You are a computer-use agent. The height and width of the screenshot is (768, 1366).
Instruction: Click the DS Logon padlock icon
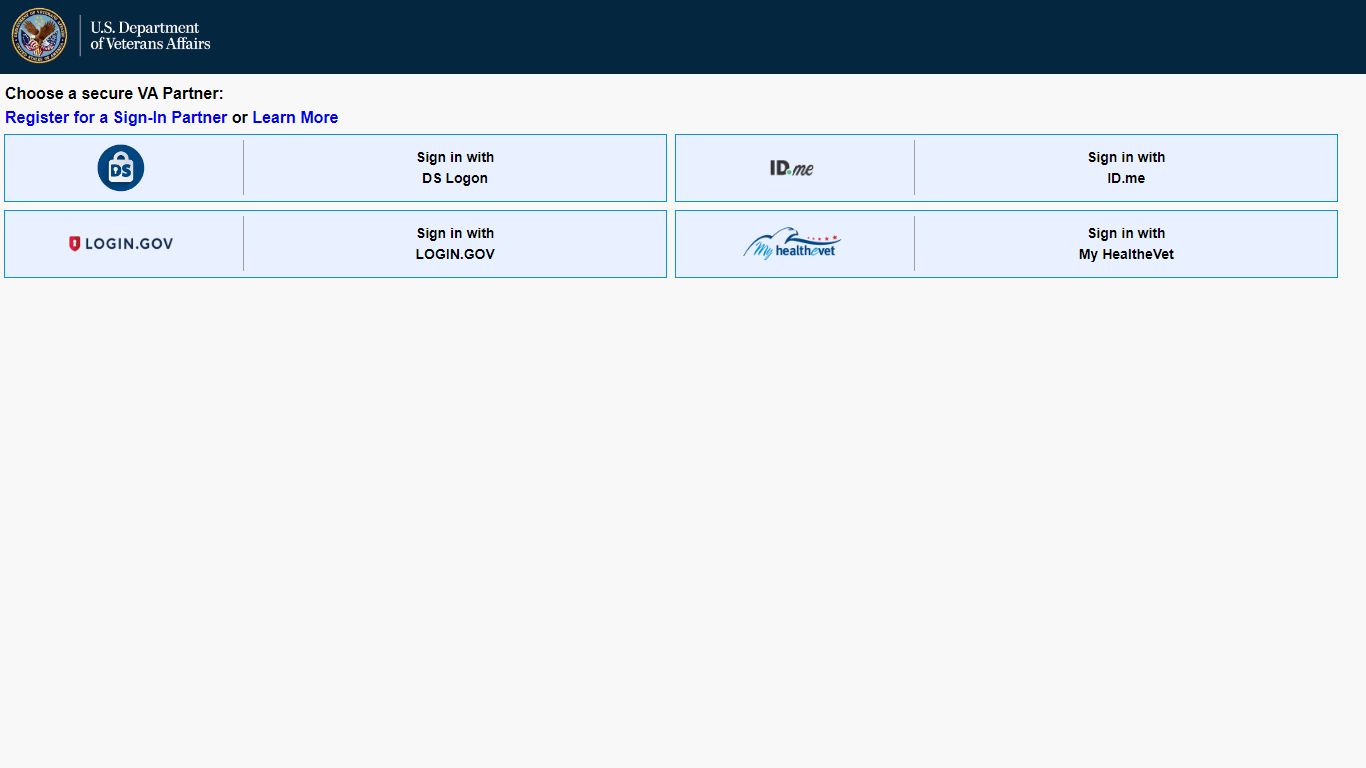point(121,168)
